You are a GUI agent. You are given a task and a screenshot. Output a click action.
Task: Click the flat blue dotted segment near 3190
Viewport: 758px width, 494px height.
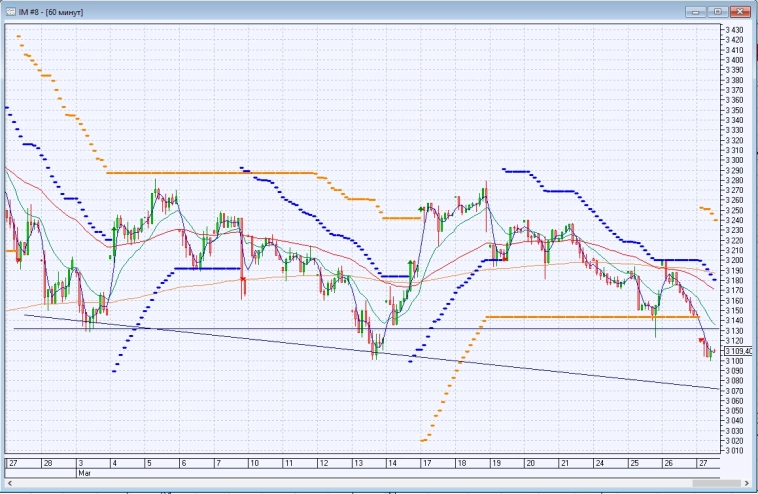[x=207, y=268]
